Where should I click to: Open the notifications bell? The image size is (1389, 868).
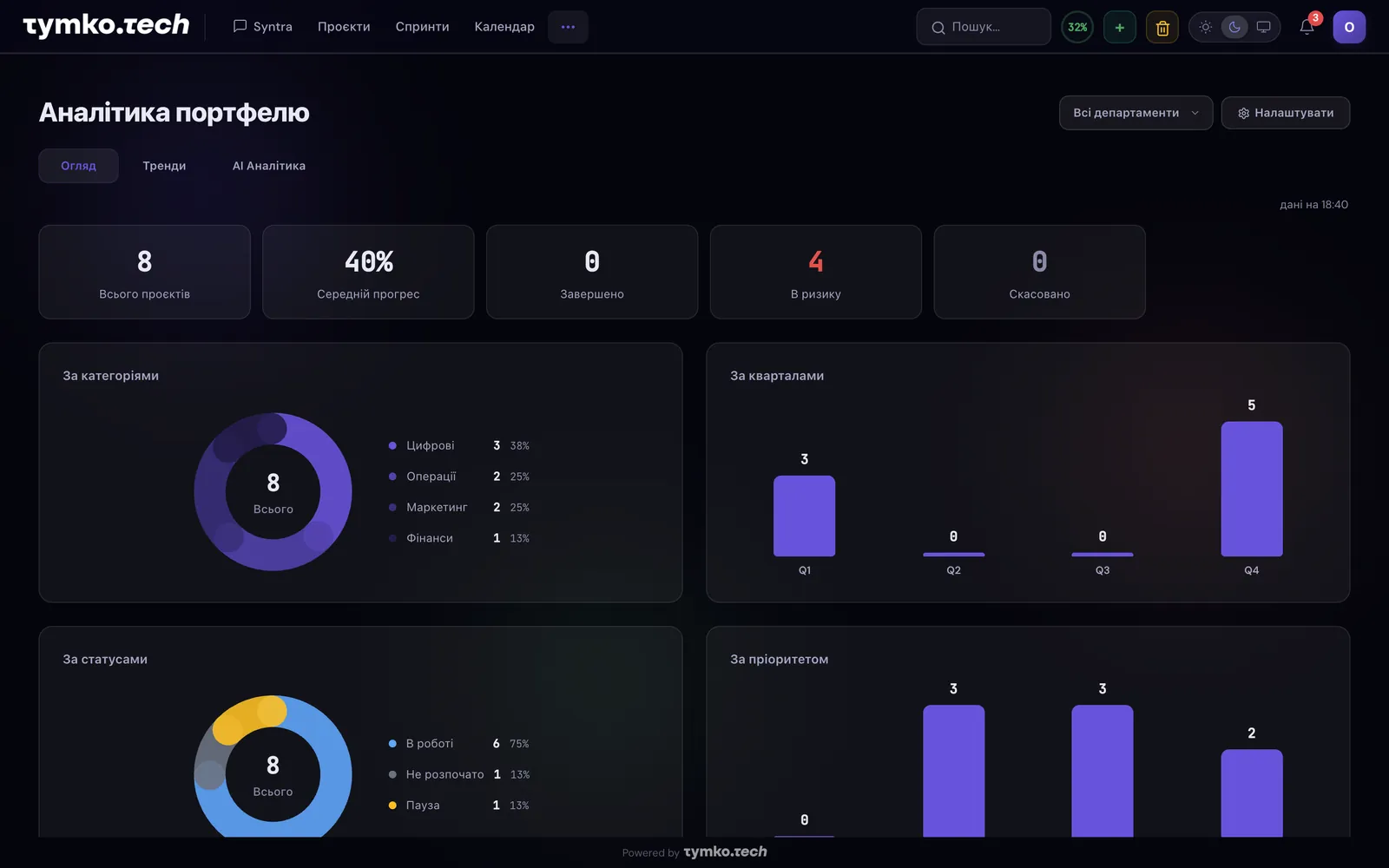click(1307, 27)
